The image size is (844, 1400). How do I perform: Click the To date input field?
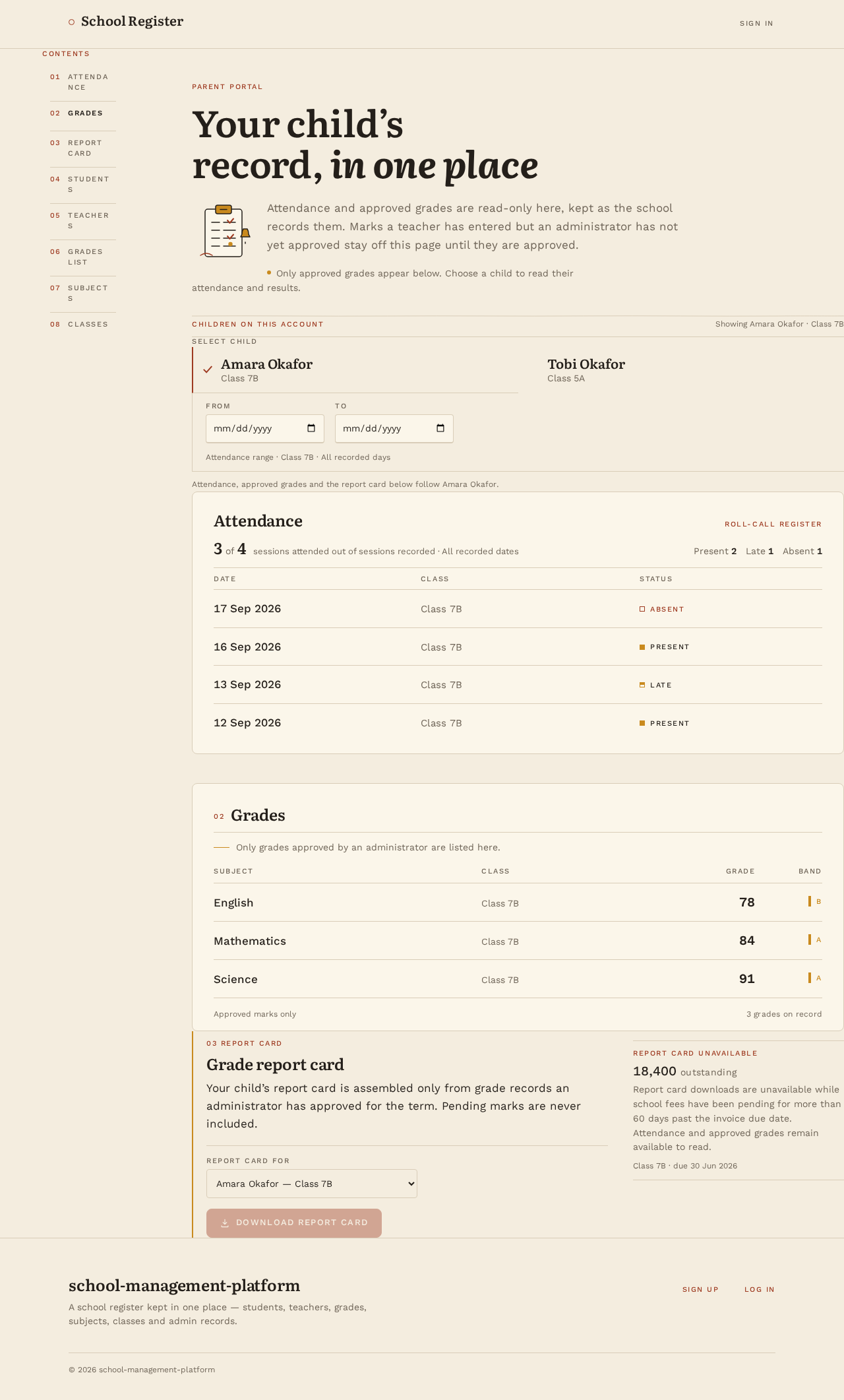pos(394,428)
